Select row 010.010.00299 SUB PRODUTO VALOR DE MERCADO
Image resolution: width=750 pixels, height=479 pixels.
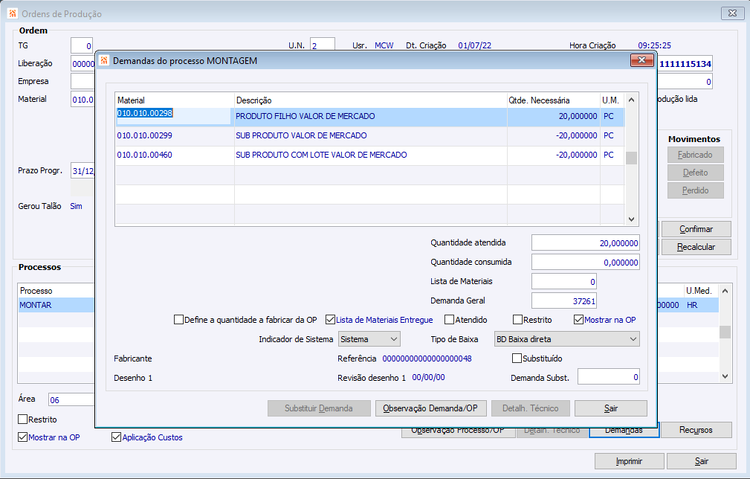click(370, 136)
